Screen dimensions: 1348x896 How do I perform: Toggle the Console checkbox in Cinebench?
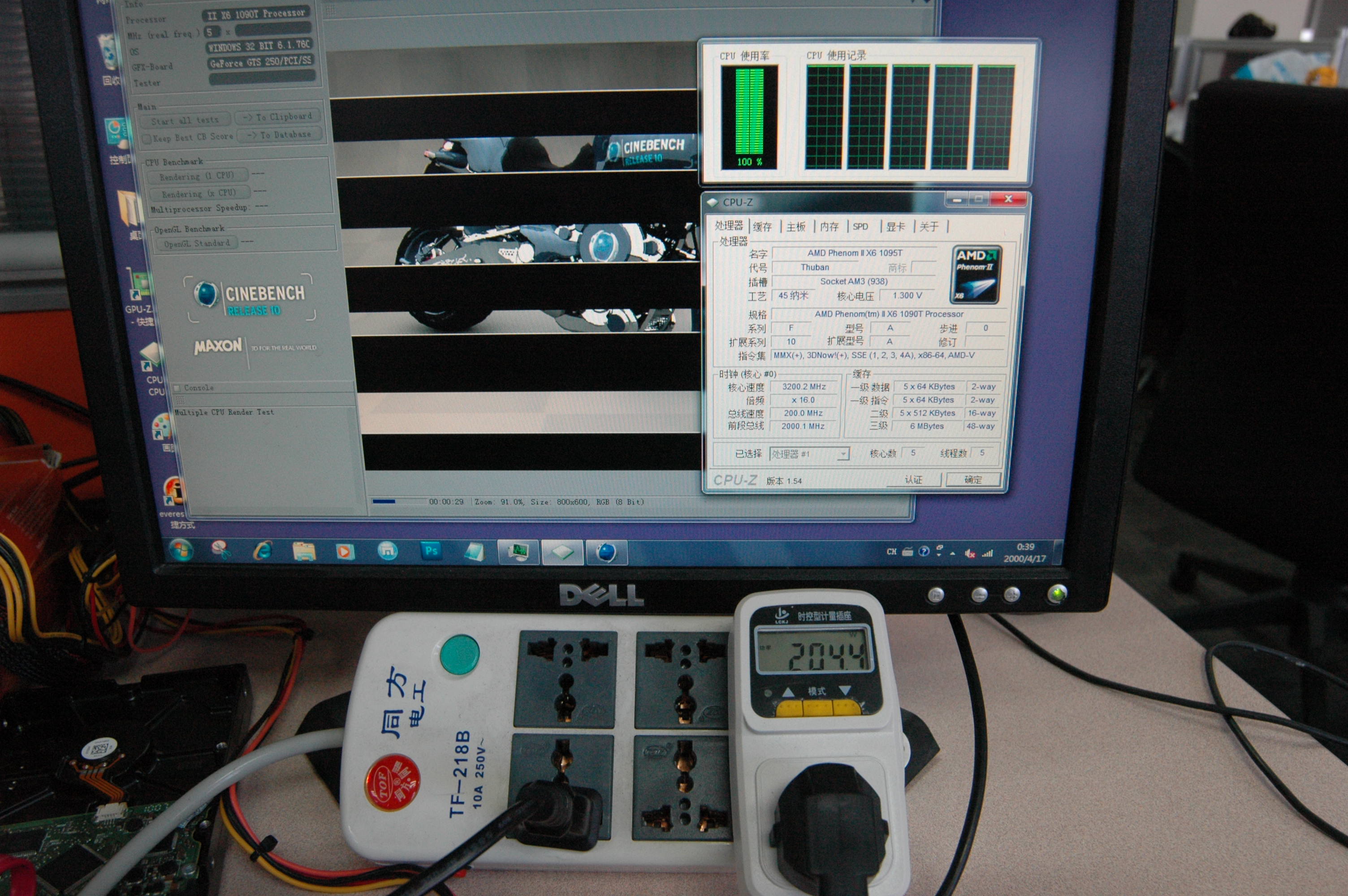tap(177, 388)
